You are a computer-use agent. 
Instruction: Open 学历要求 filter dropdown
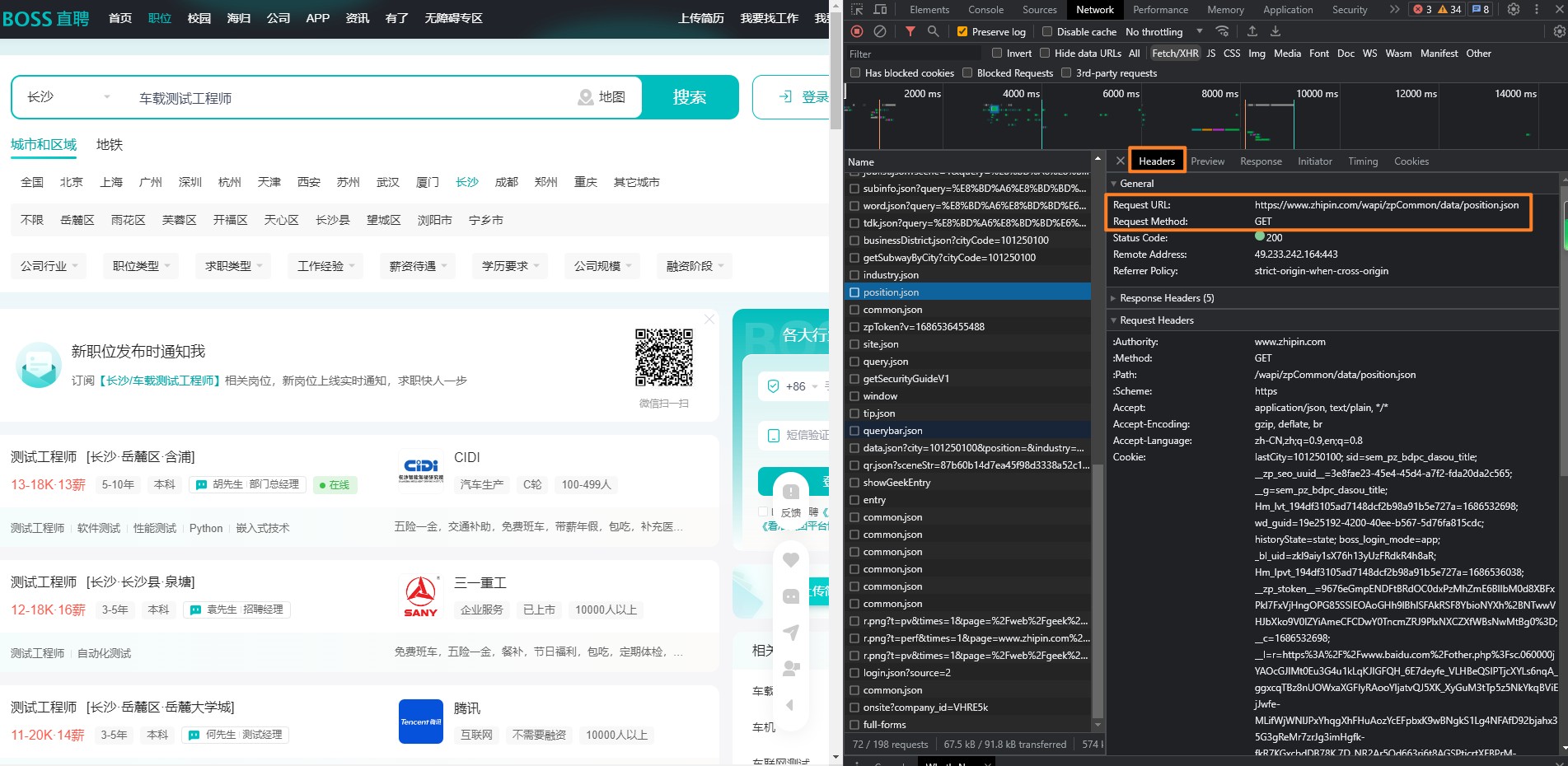511,266
